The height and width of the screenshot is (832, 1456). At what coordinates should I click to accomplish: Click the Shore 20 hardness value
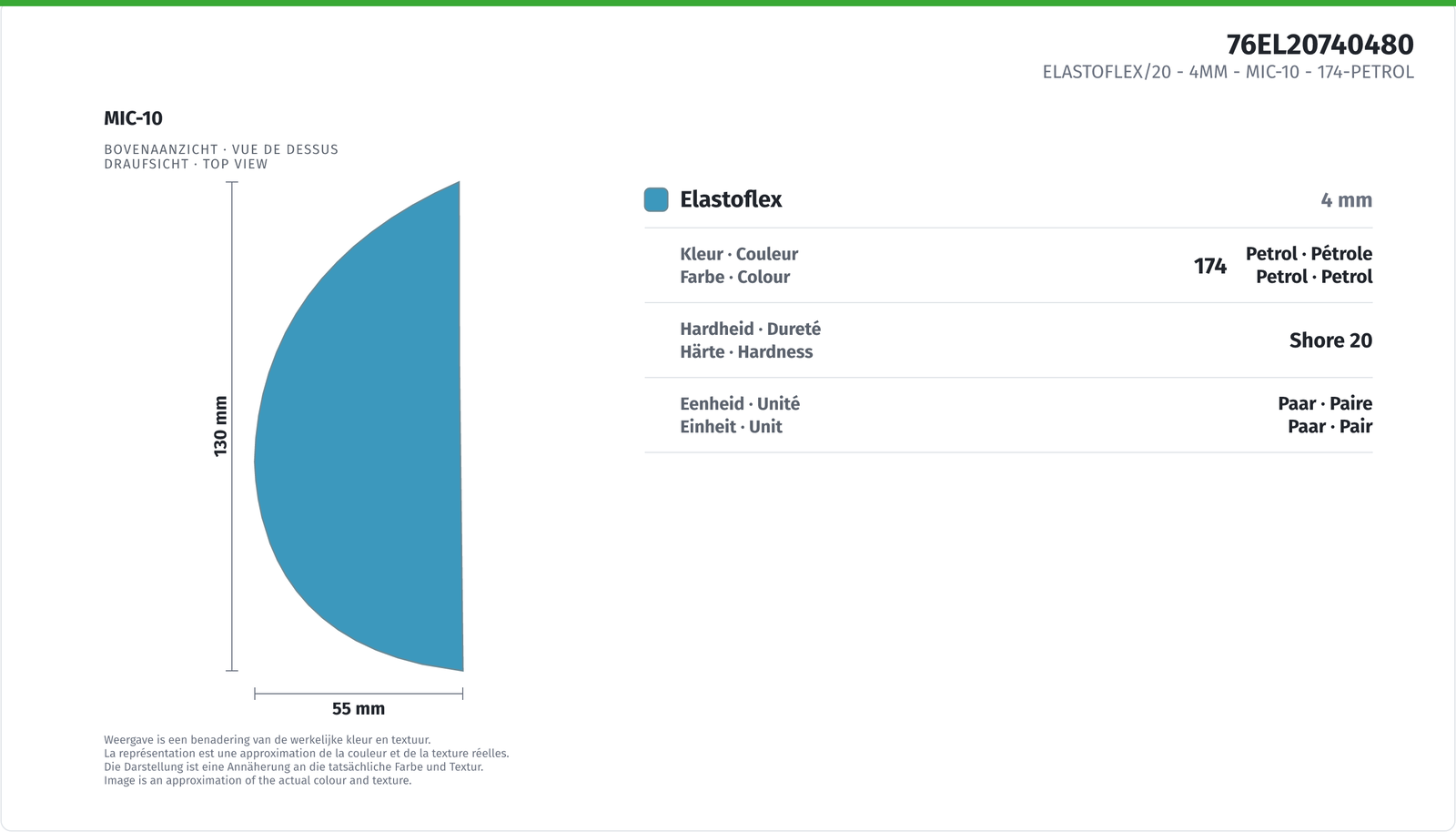[x=1330, y=340]
